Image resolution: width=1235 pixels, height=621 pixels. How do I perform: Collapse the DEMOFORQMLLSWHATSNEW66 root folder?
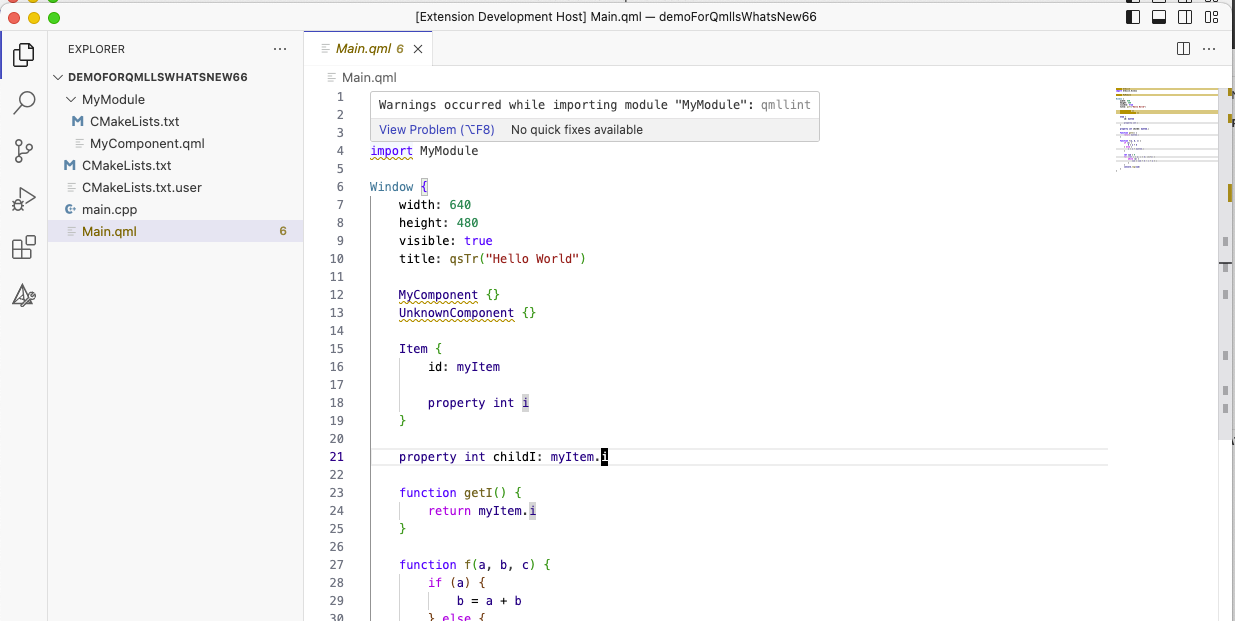click(58, 77)
